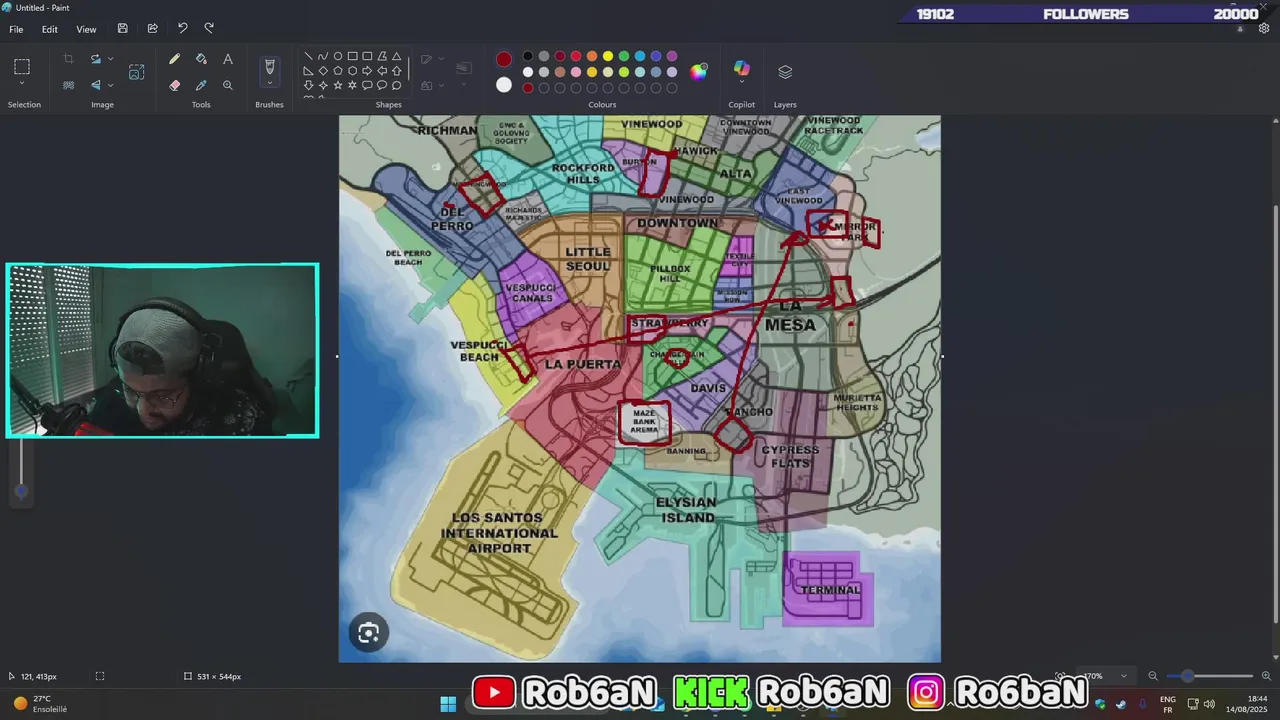Pick the Rectangle shape

[353, 57]
